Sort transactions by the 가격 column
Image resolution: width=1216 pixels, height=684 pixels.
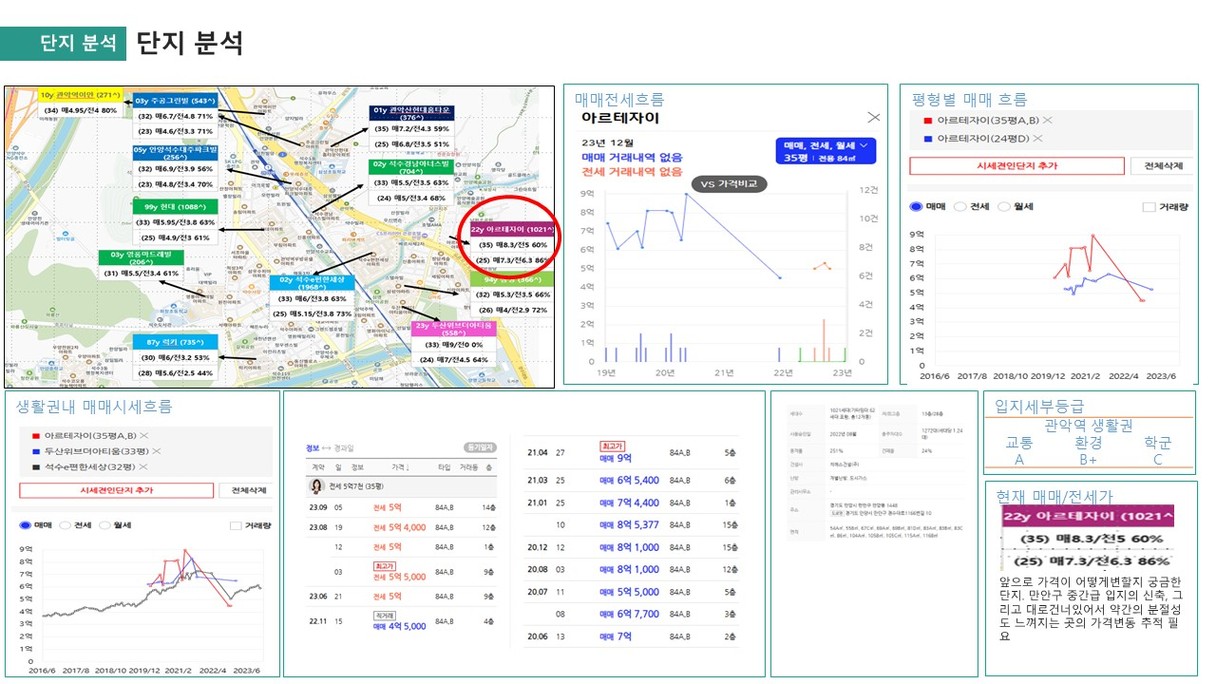[401, 467]
